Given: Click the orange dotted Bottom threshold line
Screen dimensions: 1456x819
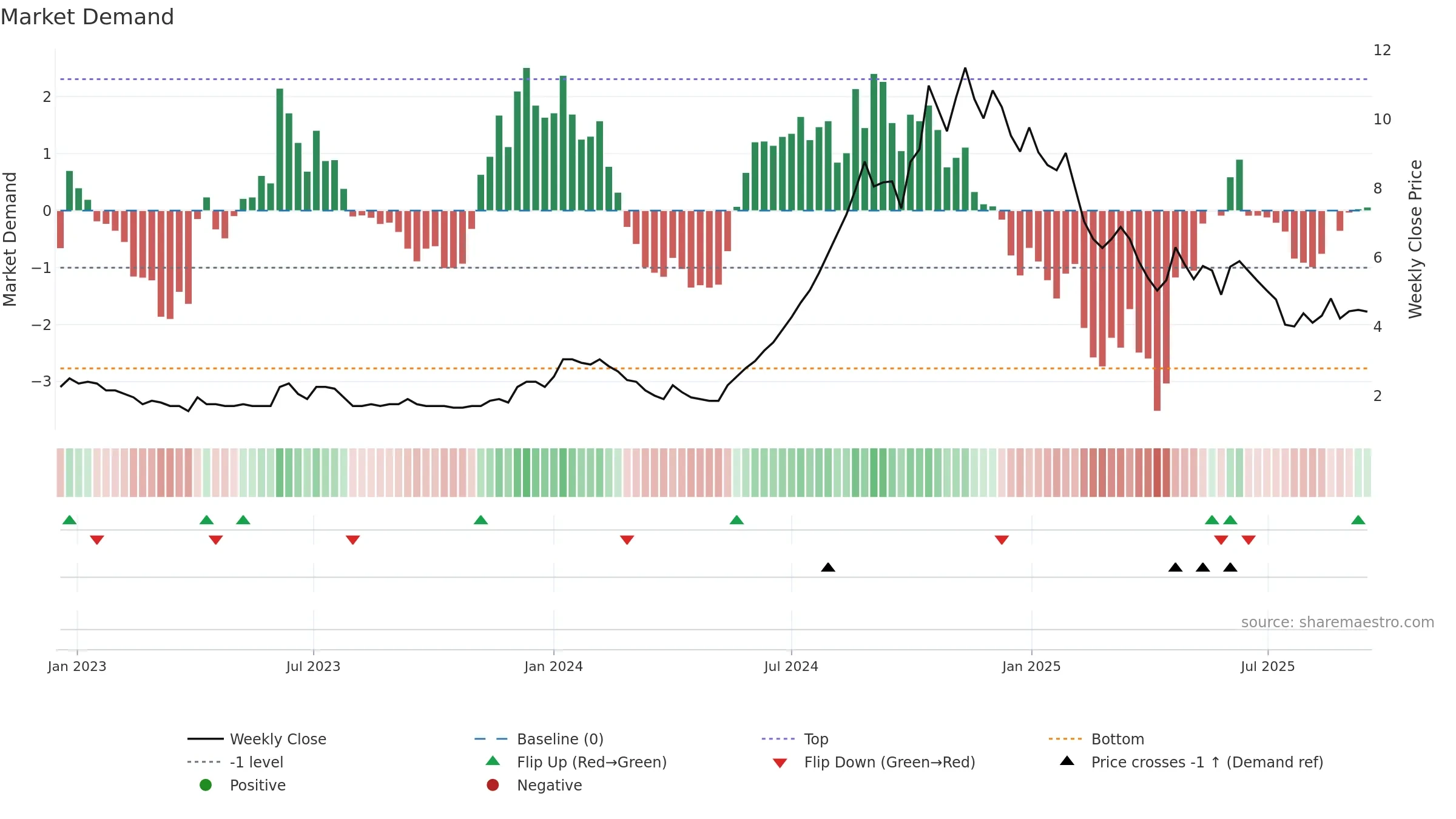Looking at the screenshot, I should pos(714,368).
